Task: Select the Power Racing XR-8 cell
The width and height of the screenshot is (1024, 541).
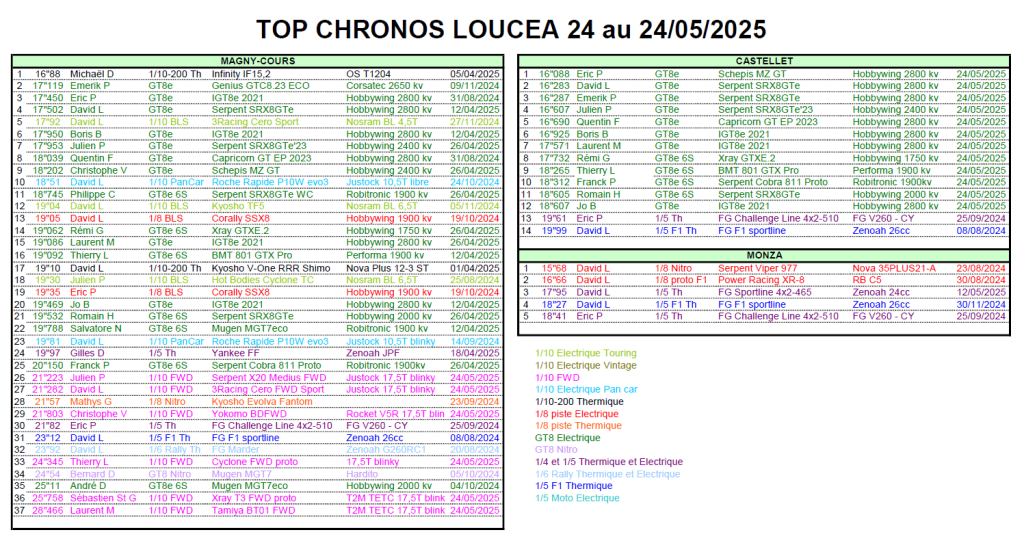Action: (x=761, y=280)
